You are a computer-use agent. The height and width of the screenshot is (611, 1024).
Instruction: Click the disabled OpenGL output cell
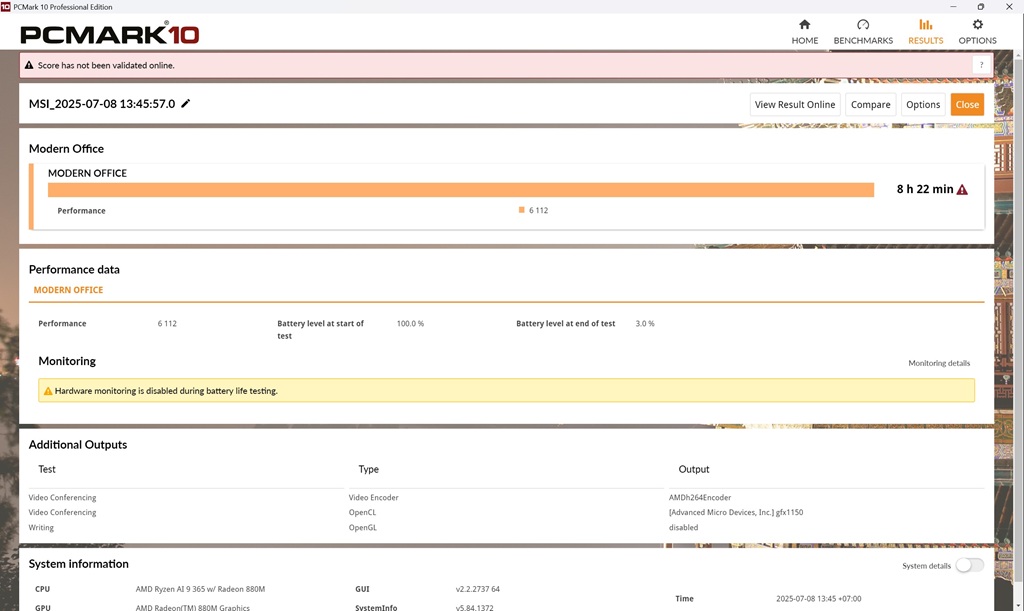[x=683, y=527]
